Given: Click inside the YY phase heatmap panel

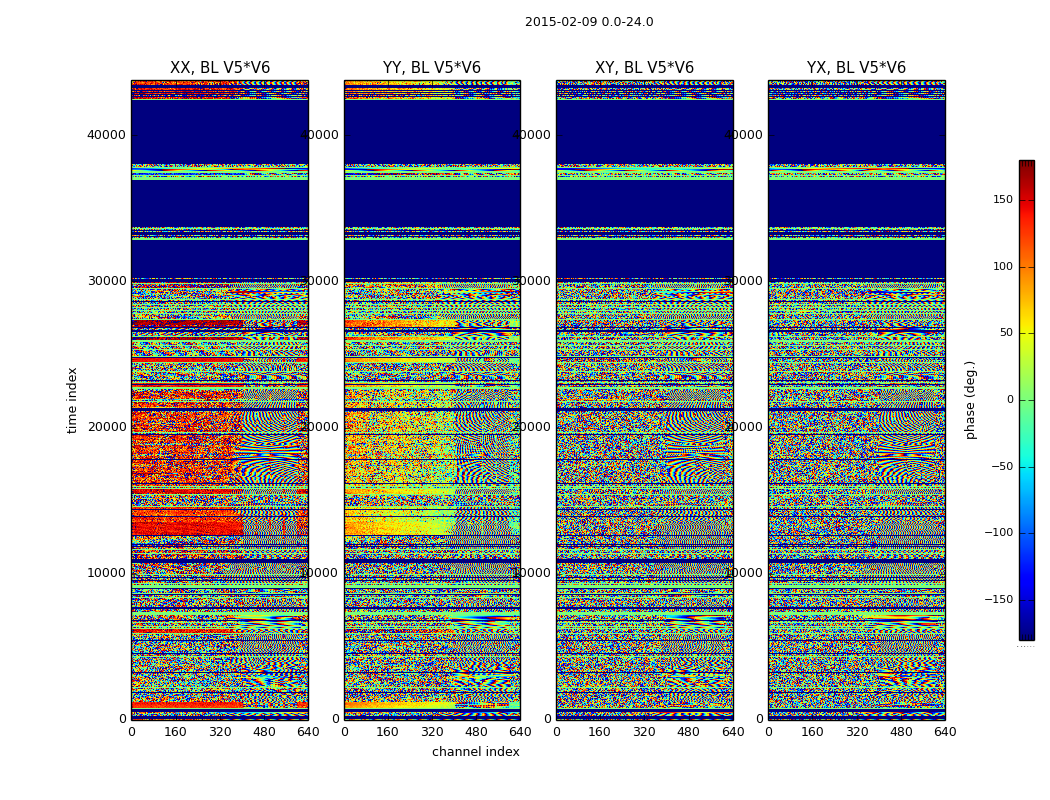Looking at the screenshot, I should tap(432, 400).
